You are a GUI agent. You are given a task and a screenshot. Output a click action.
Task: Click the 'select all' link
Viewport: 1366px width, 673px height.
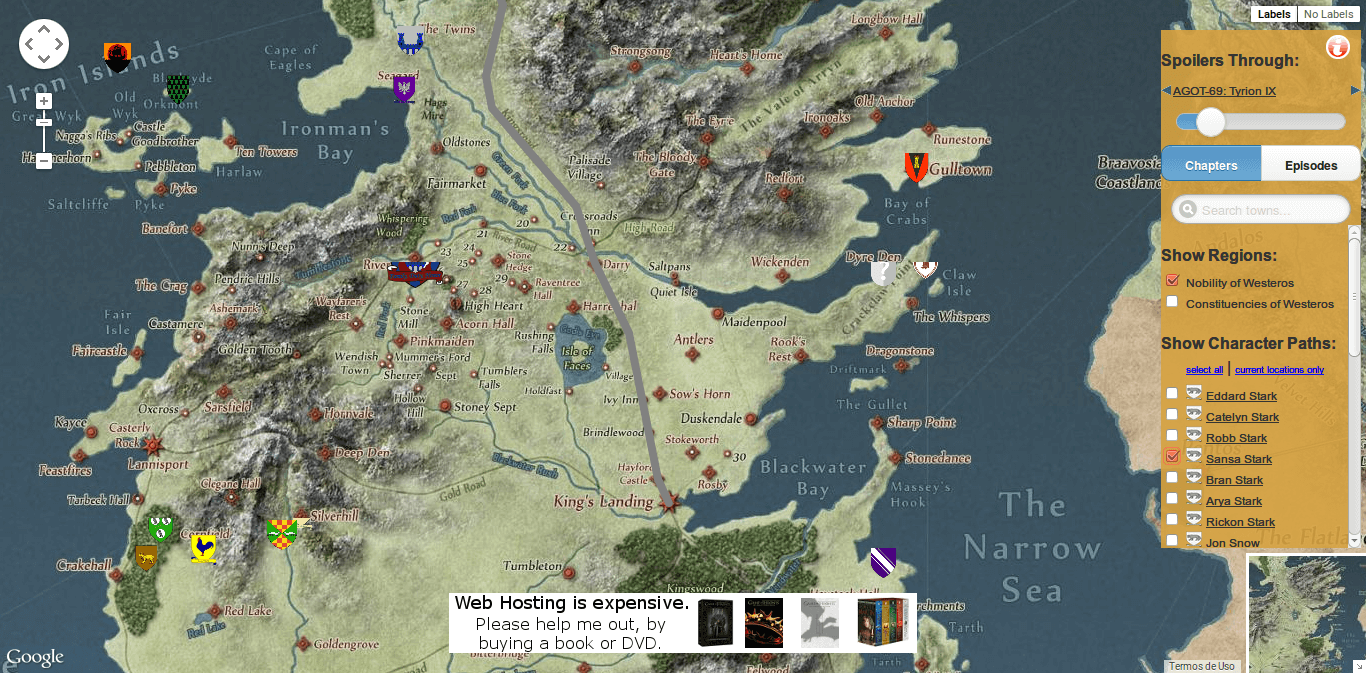coord(1204,370)
